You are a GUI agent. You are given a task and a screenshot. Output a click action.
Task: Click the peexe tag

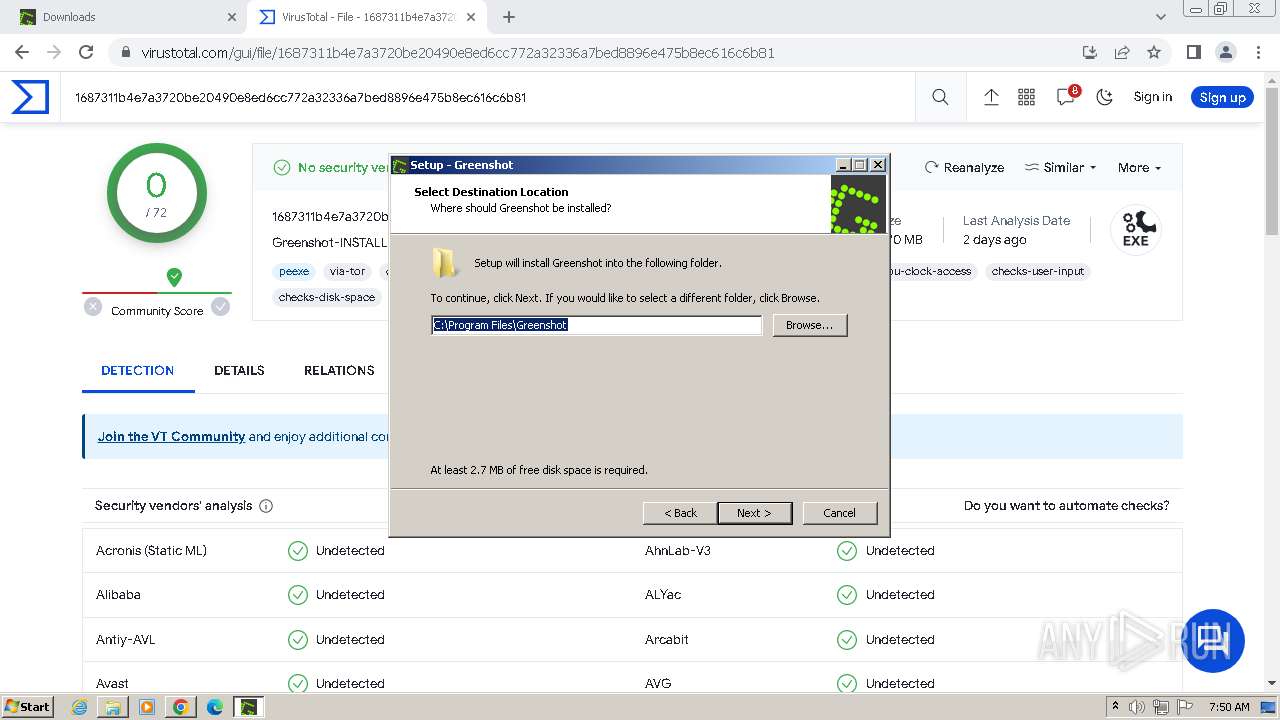click(x=294, y=271)
